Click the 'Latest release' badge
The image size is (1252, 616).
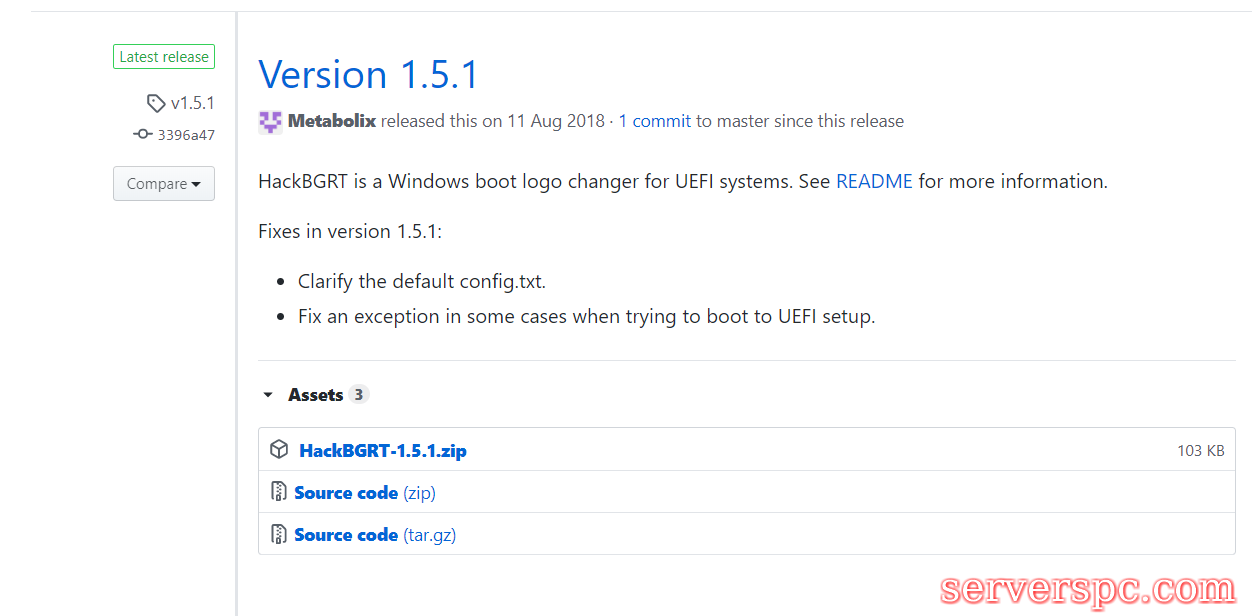click(x=164, y=57)
